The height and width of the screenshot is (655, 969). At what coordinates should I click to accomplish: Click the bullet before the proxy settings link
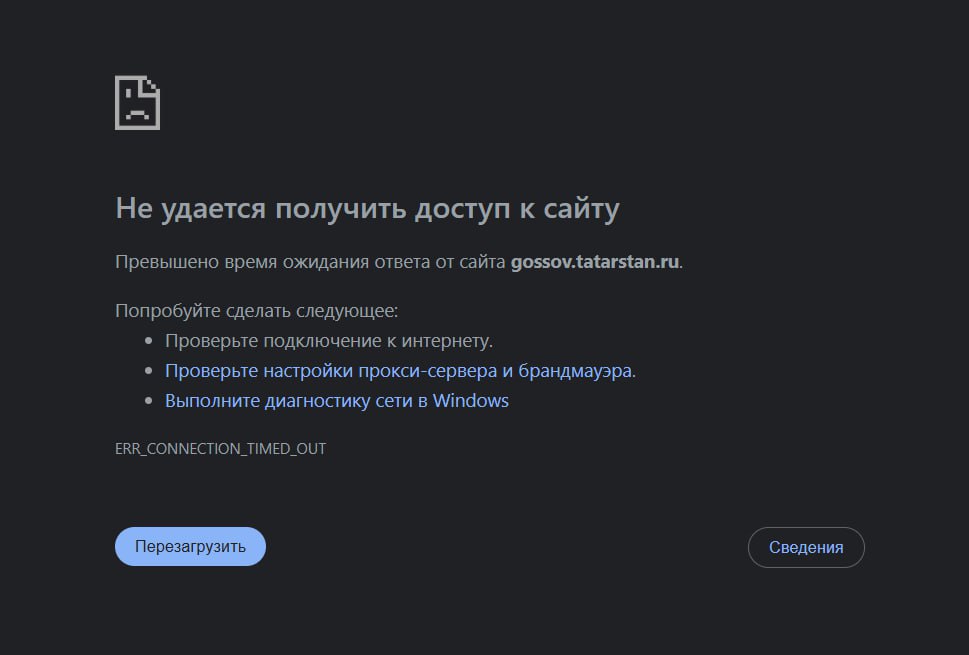[149, 371]
